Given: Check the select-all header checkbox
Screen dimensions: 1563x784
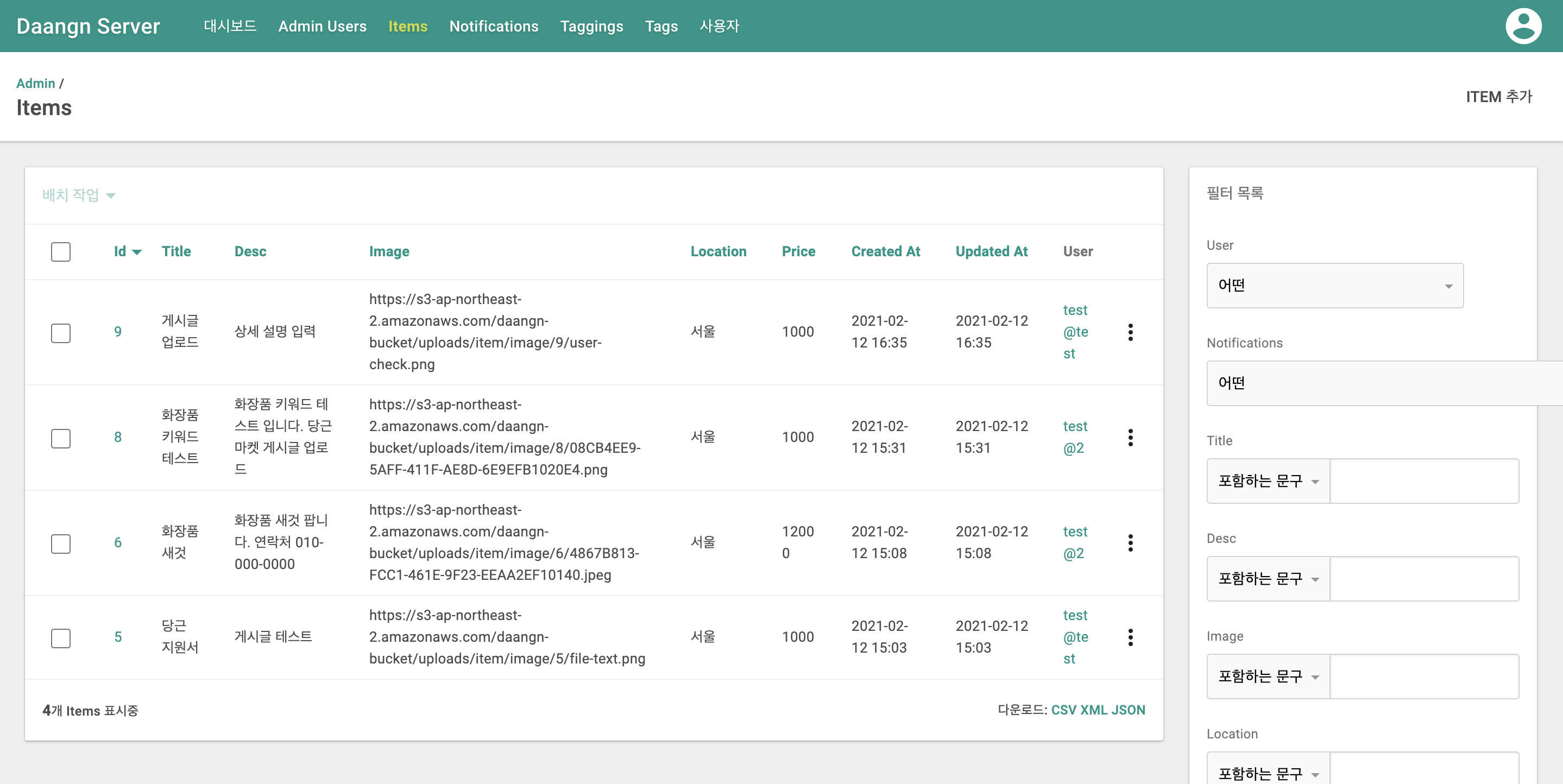Looking at the screenshot, I should (61, 251).
